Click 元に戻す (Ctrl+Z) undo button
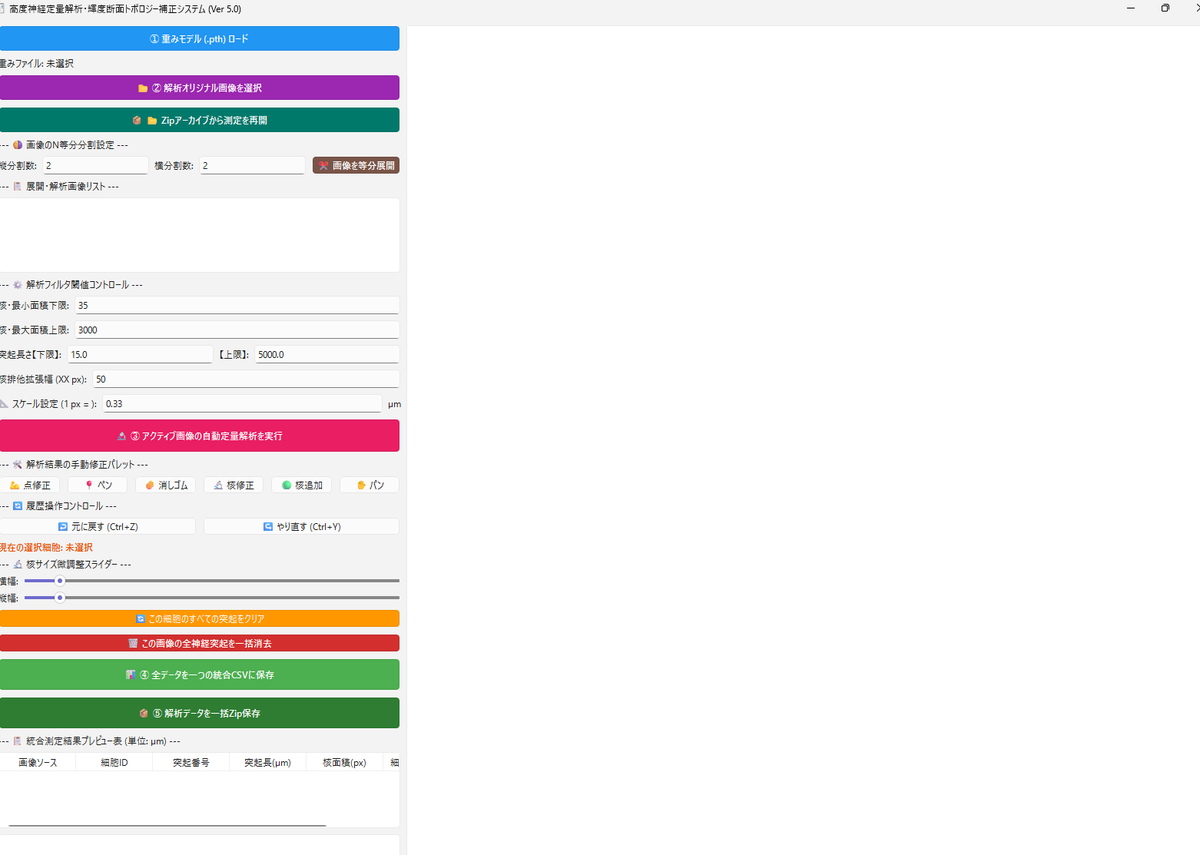 pos(97,526)
